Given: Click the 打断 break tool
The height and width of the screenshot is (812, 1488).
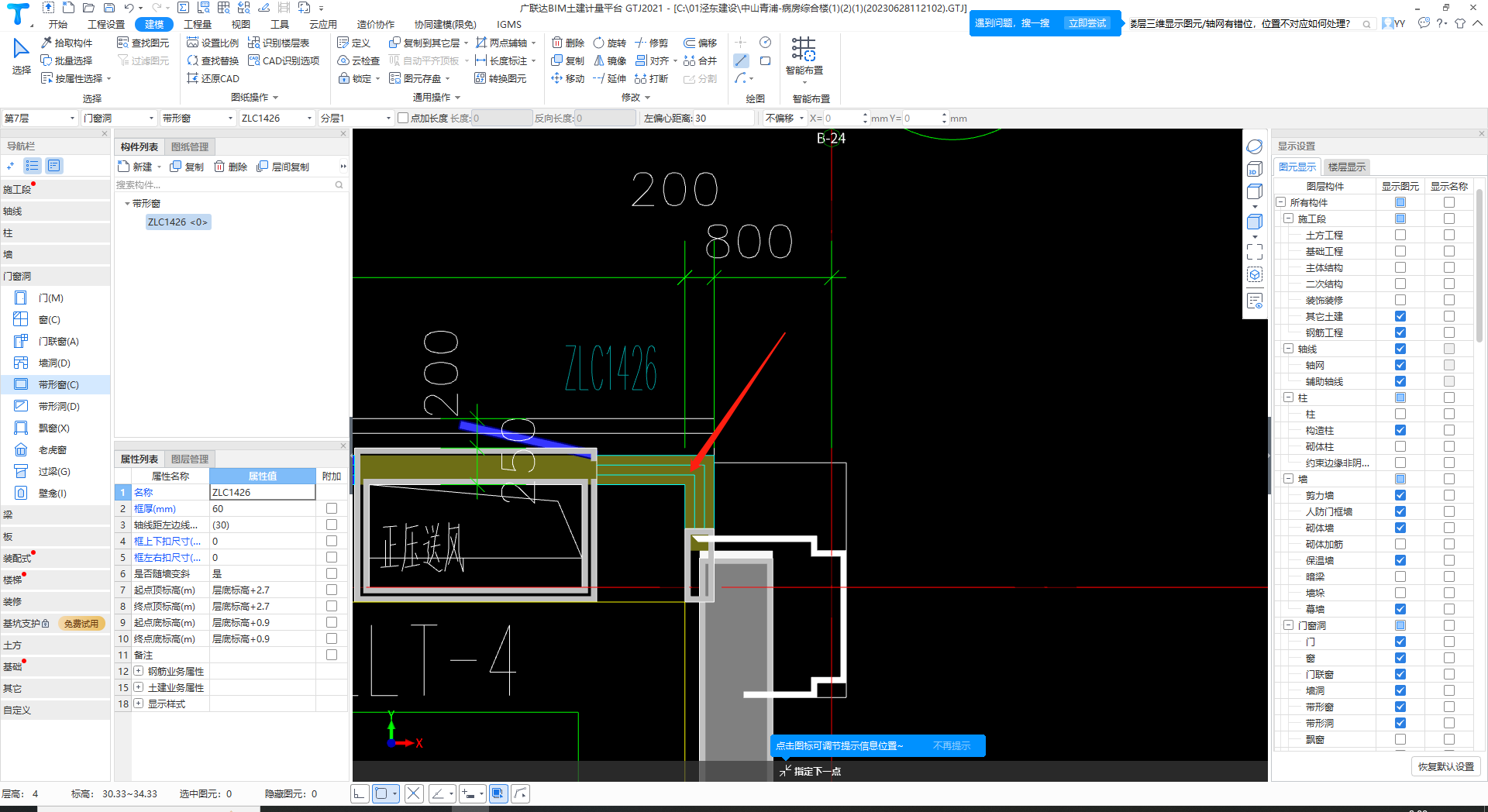Looking at the screenshot, I should pyautogui.click(x=652, y=78).
